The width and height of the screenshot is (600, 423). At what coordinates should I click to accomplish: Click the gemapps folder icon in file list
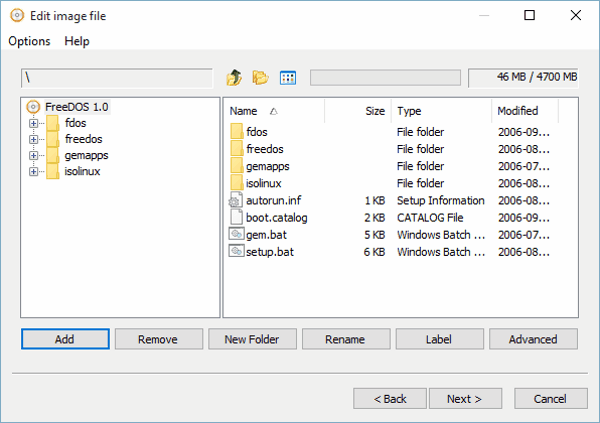point(237,166)
